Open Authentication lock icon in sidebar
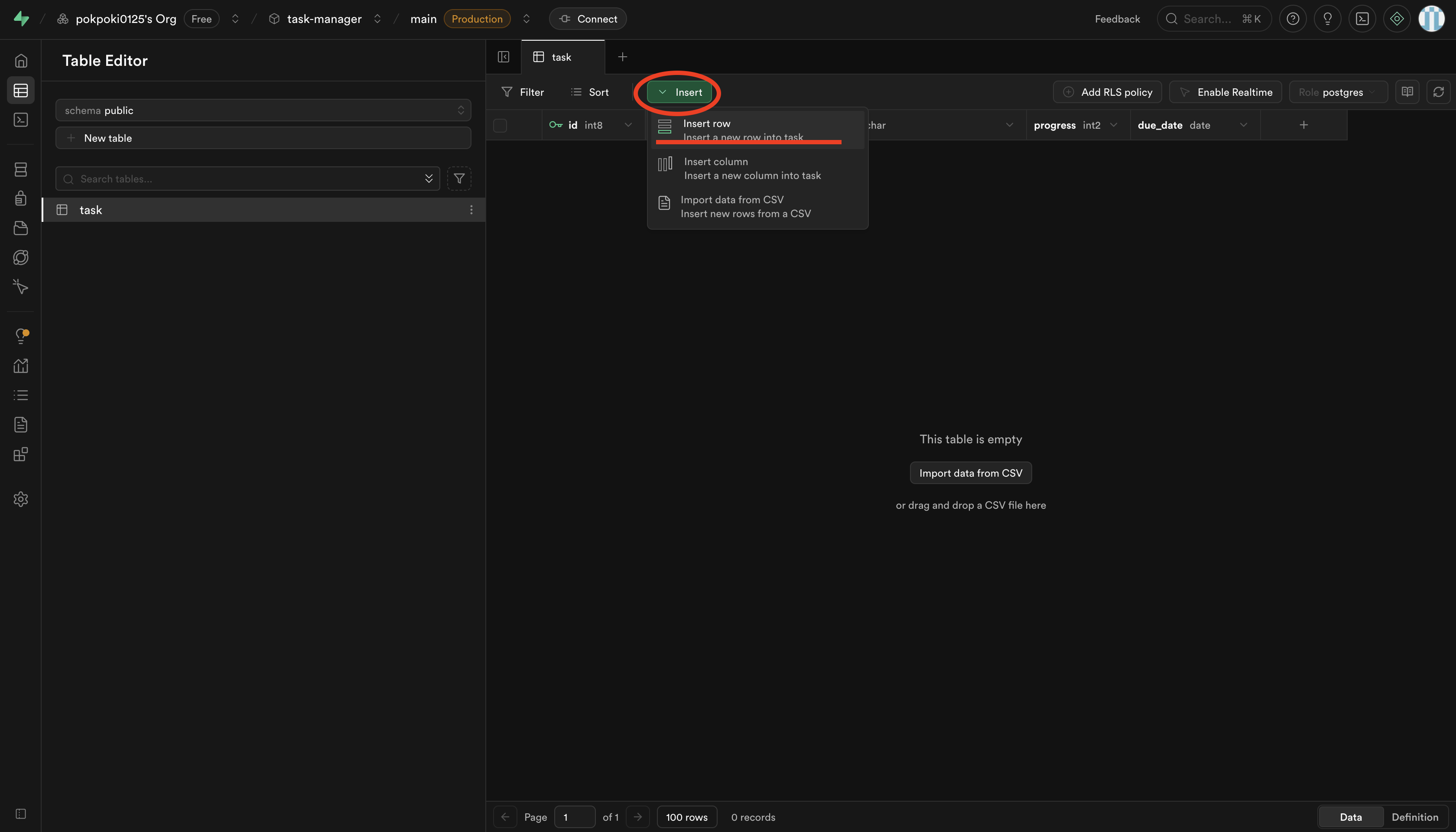Screen dimensions: 1456x832 point(20,198)
